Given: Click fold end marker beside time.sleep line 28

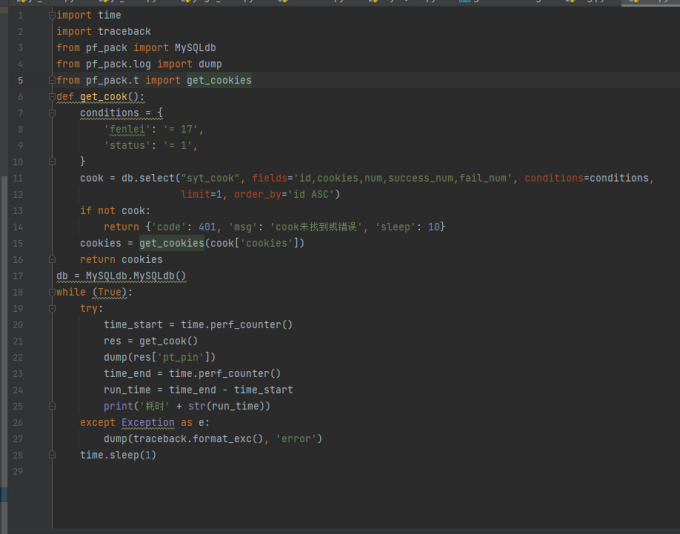Looking at the screenshot, I should (x=52, y=455).
